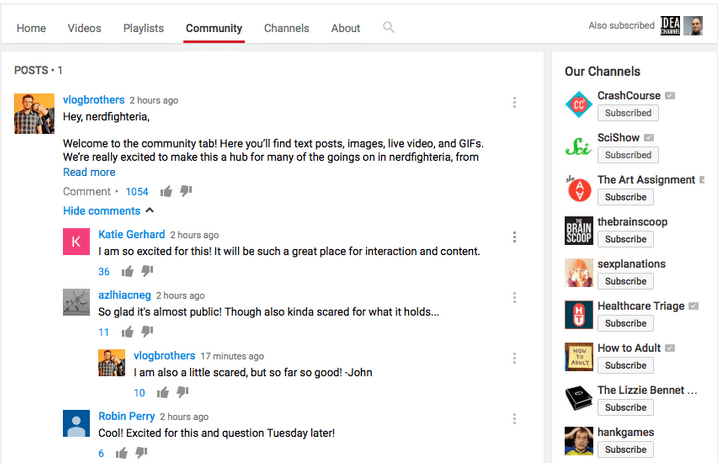
Task: Like the vlogbrothers main post
Action: point(166,191)
